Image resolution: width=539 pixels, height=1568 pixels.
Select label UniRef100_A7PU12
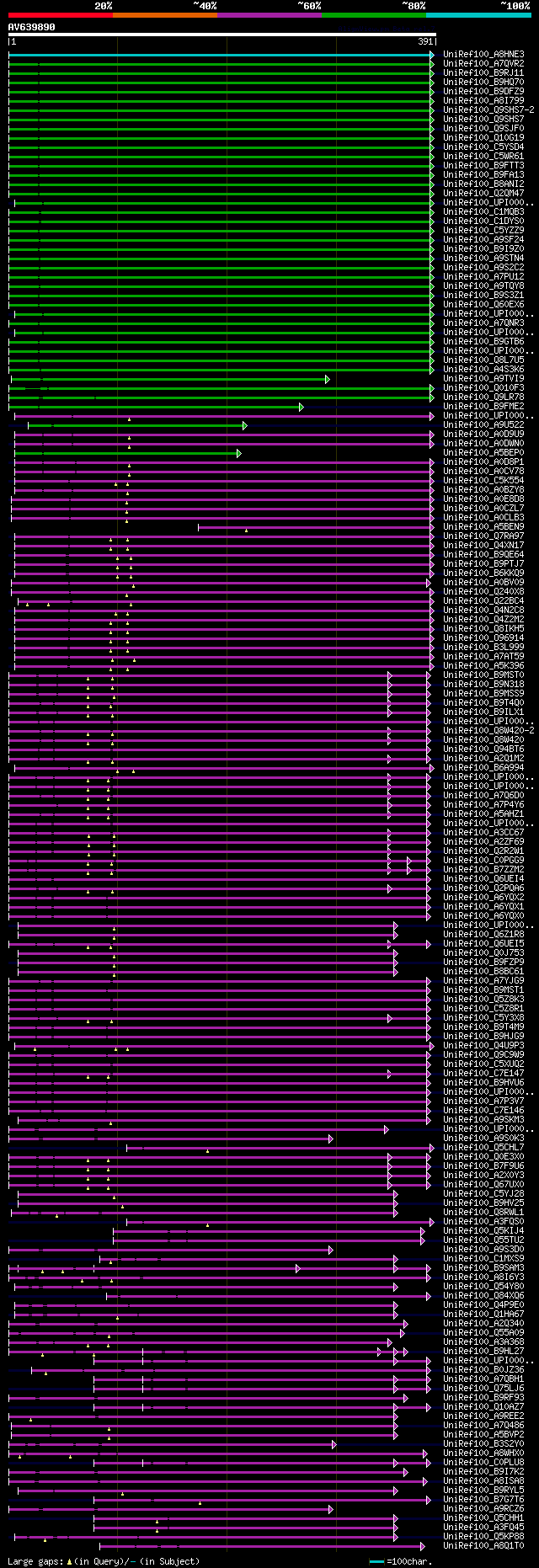pos(483,277)
